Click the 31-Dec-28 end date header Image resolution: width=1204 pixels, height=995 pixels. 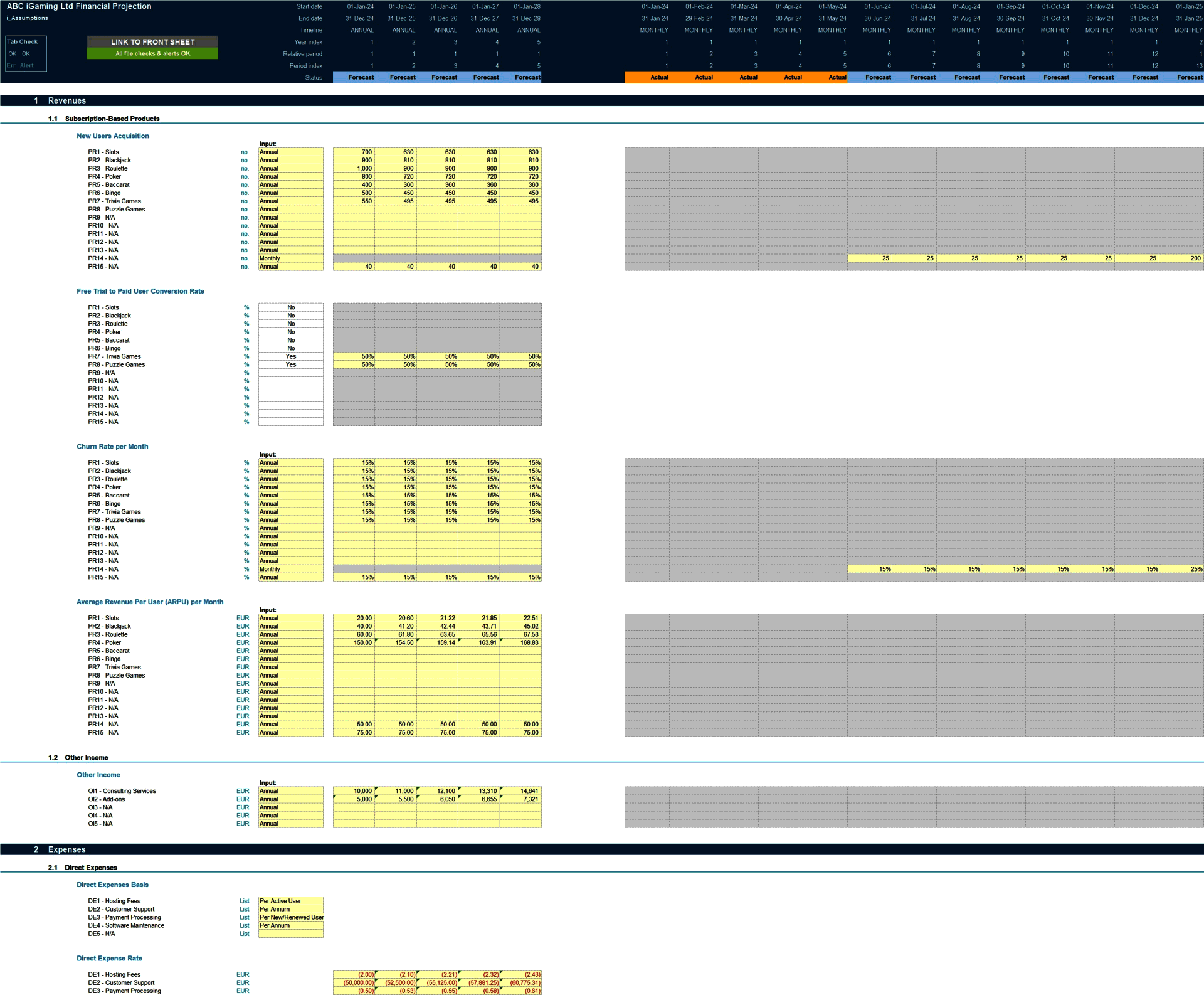[526, 18]
